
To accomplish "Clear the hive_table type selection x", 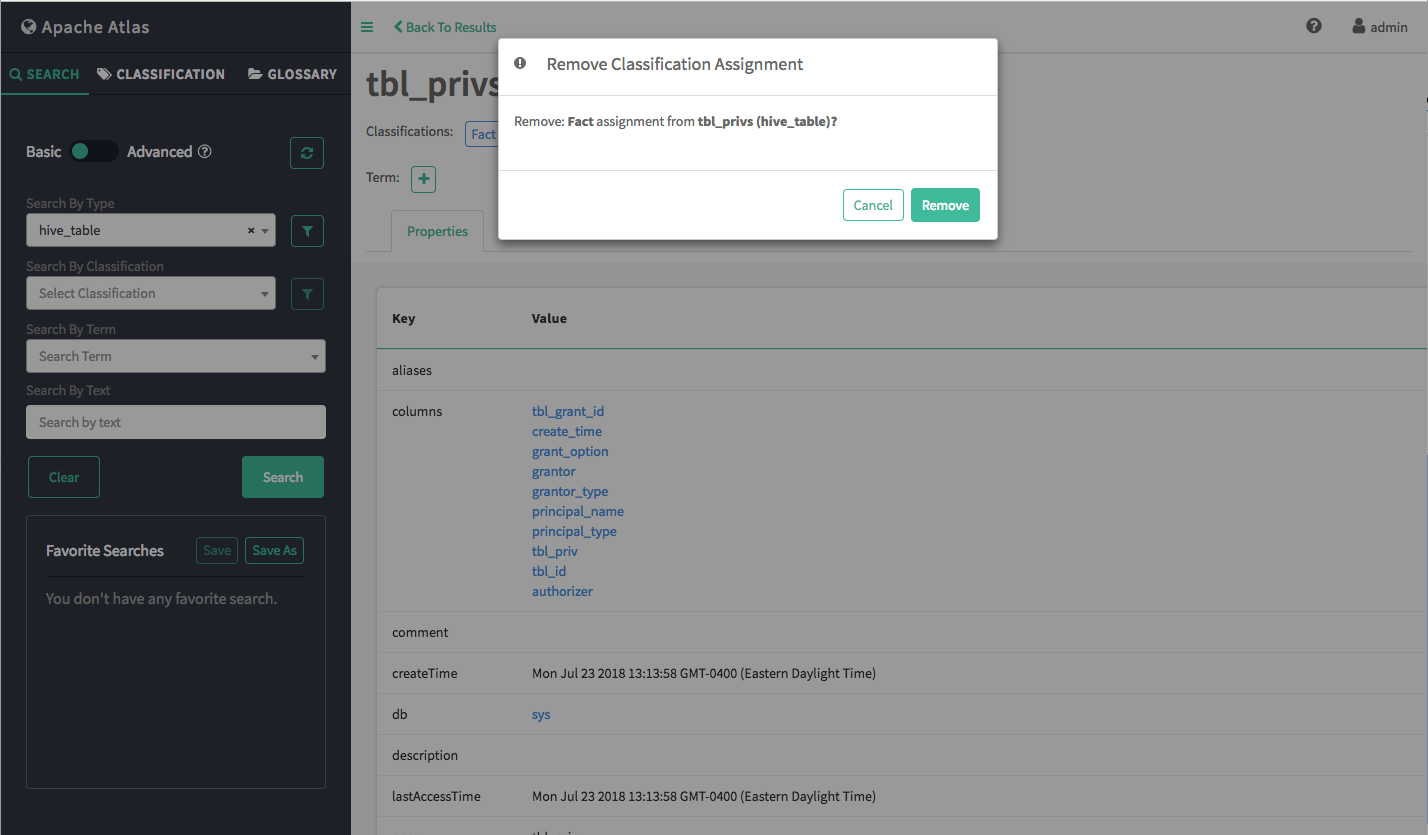I will point(251,230).
